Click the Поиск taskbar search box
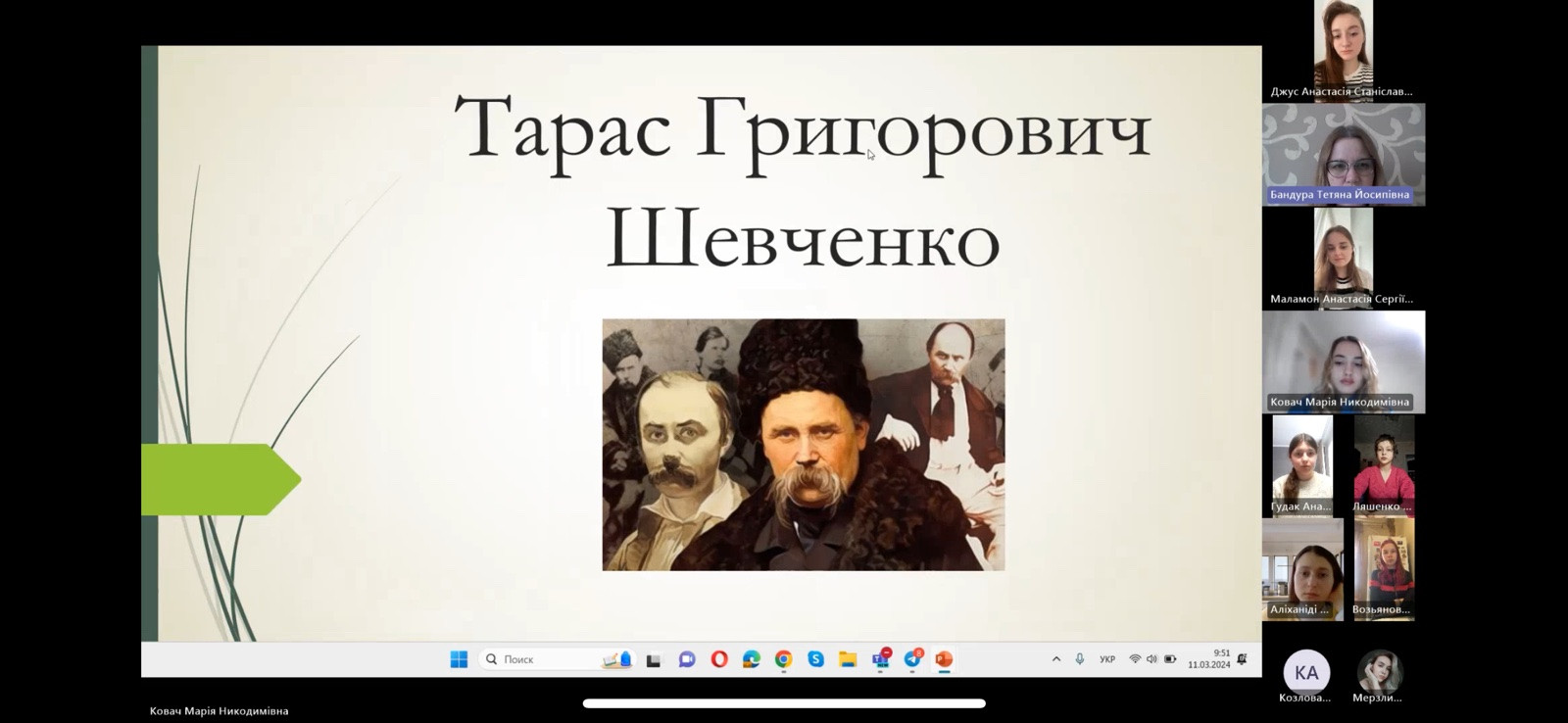This screenshot has width=1568, height=723. [557, 659]
